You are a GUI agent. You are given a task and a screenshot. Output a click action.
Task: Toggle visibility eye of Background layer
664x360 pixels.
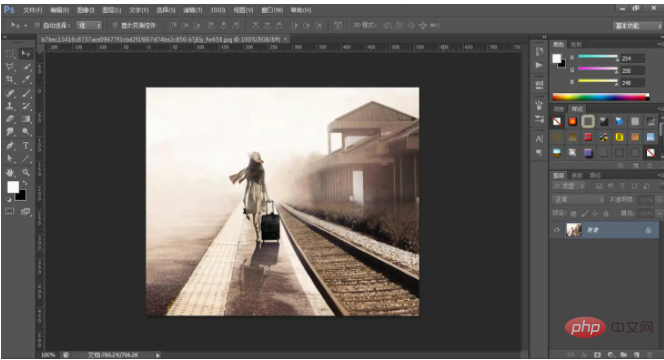[556, 230]
